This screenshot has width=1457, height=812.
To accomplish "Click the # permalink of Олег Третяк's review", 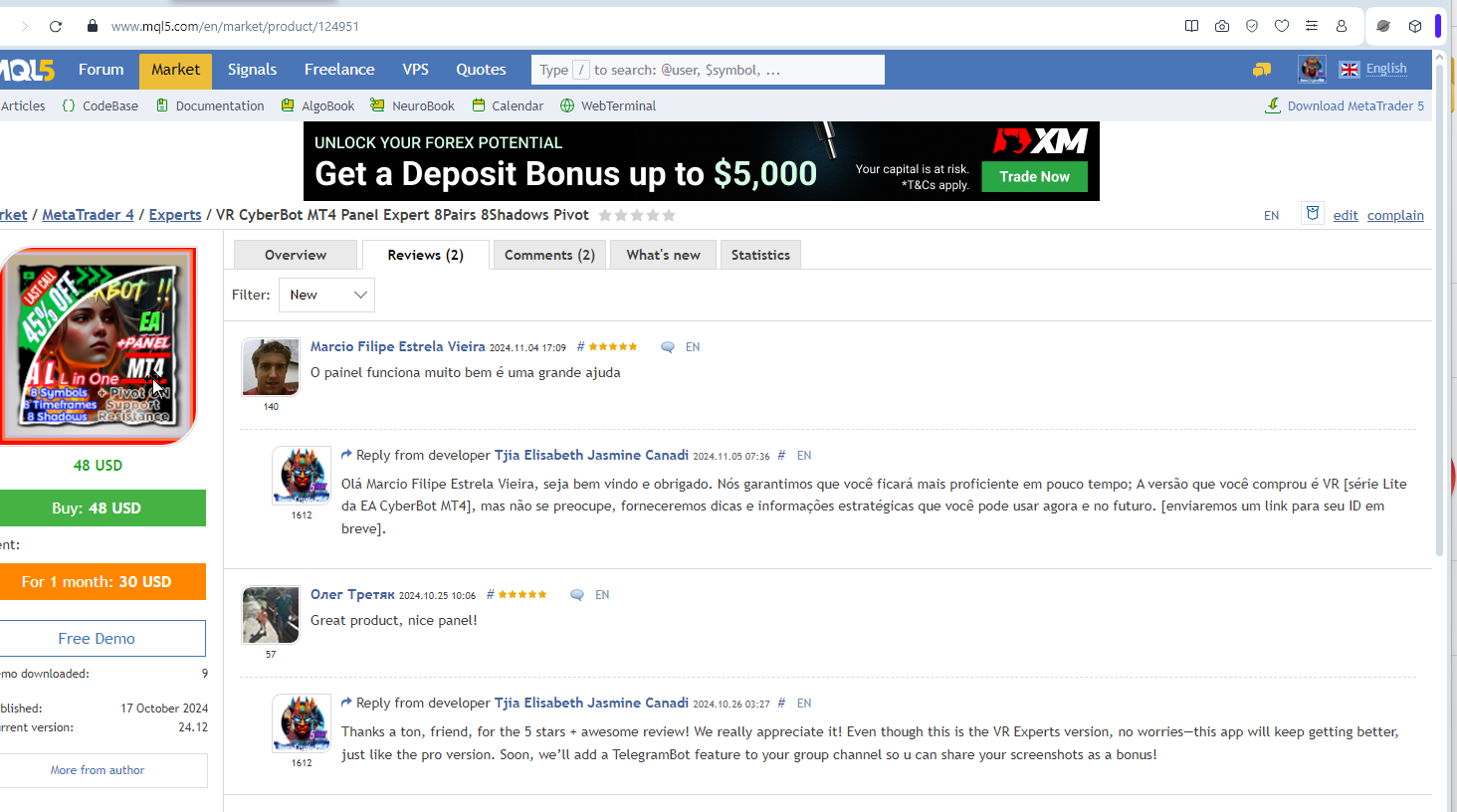I will (490, 595).
